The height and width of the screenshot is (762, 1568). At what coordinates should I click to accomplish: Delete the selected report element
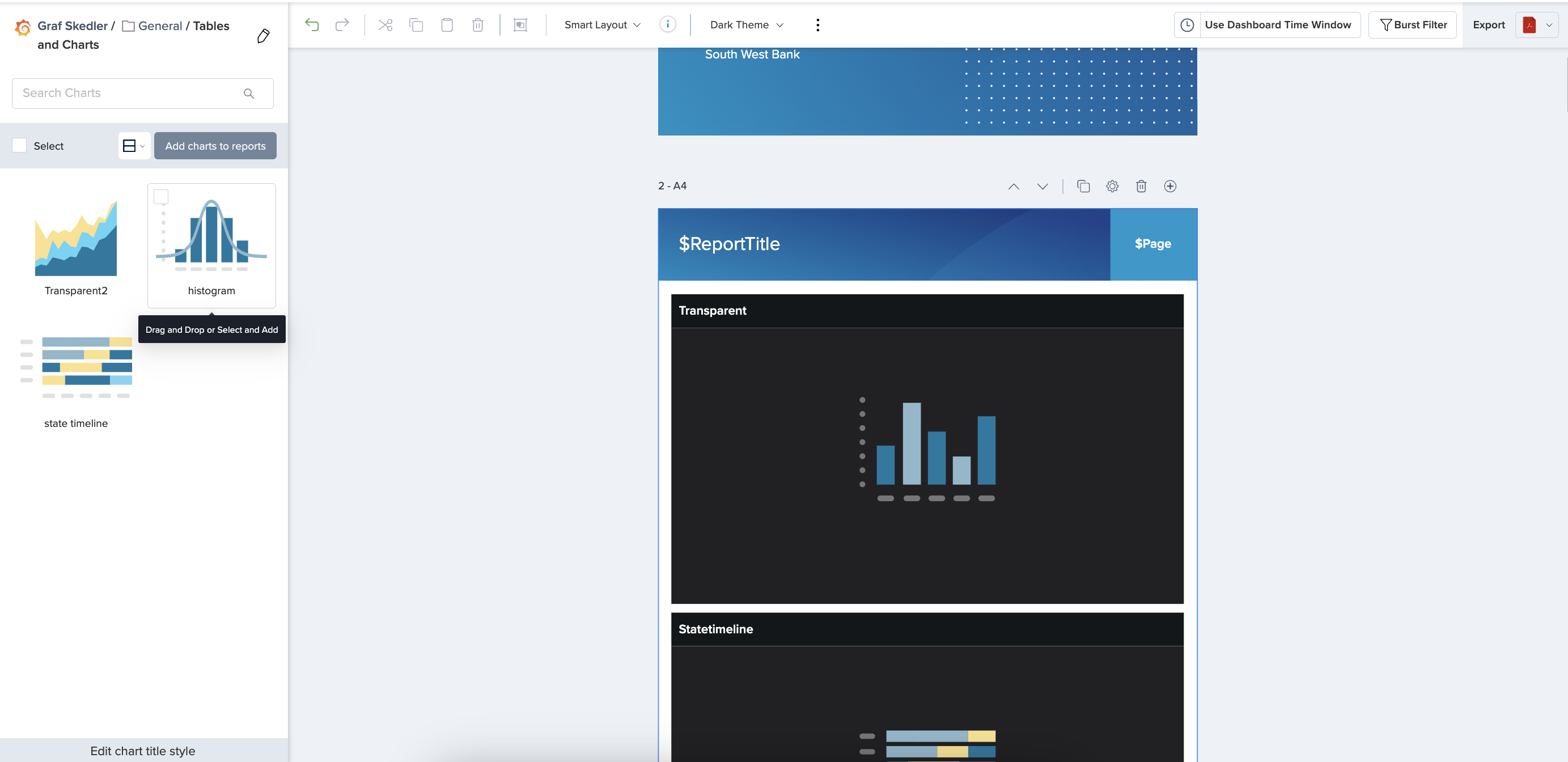pyautogui.click(x=478, y=24)
